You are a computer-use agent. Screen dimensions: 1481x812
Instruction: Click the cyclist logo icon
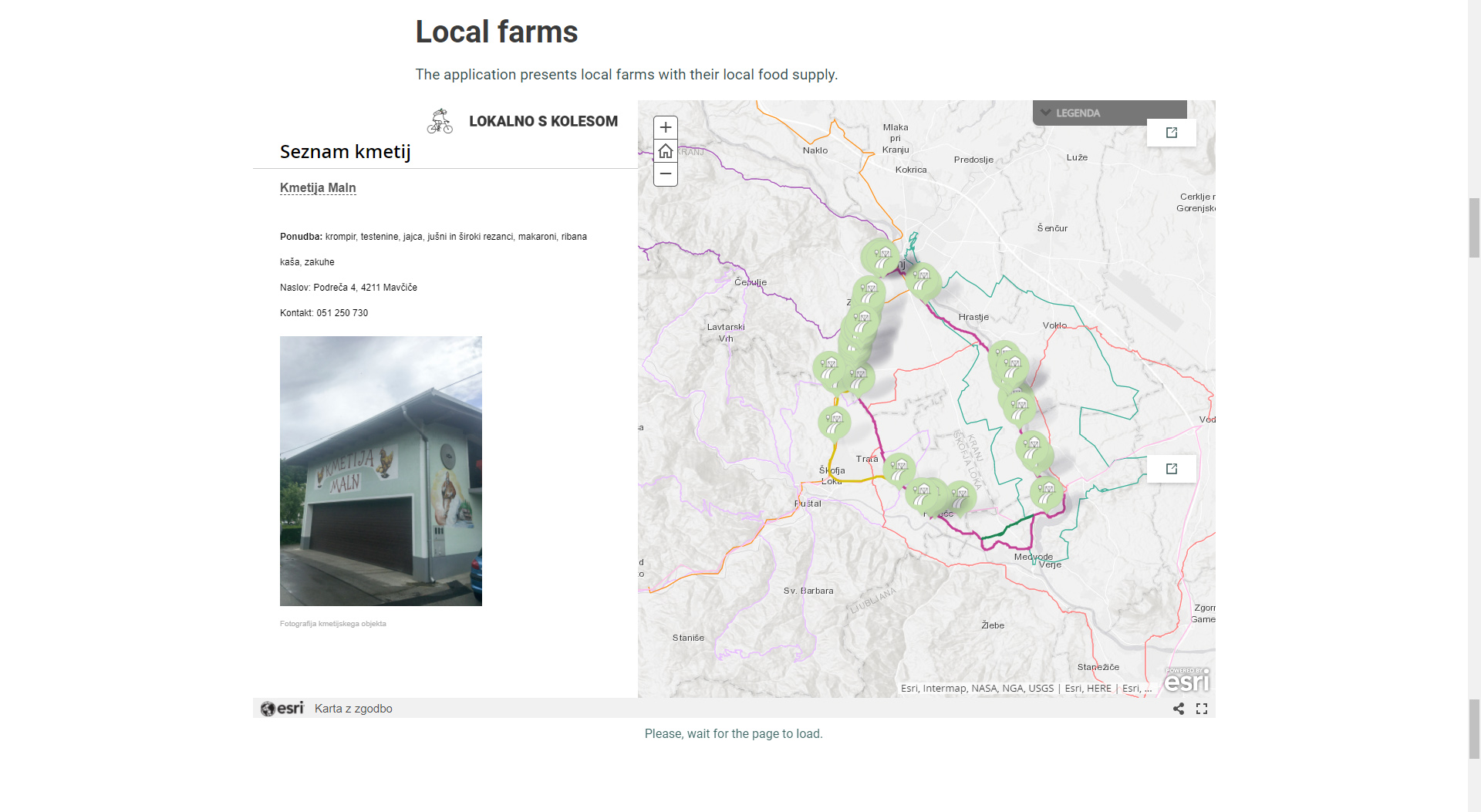pos(440,121)
